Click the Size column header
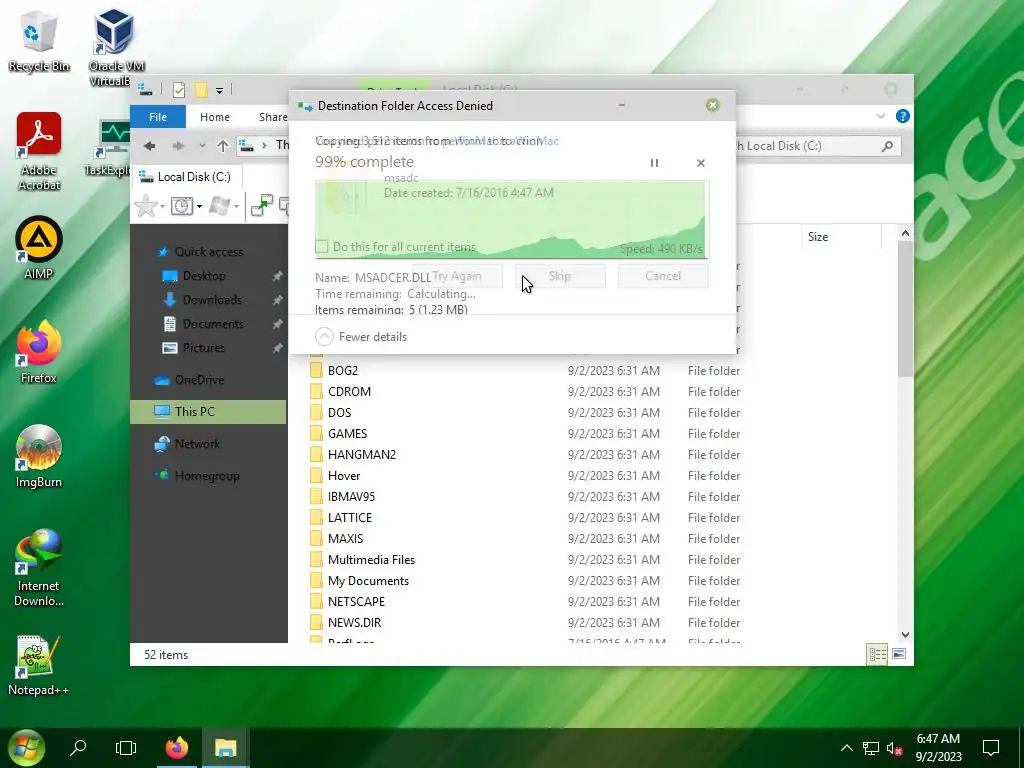The height and width of the screenshot is (768, 1024). coord(841,236)
